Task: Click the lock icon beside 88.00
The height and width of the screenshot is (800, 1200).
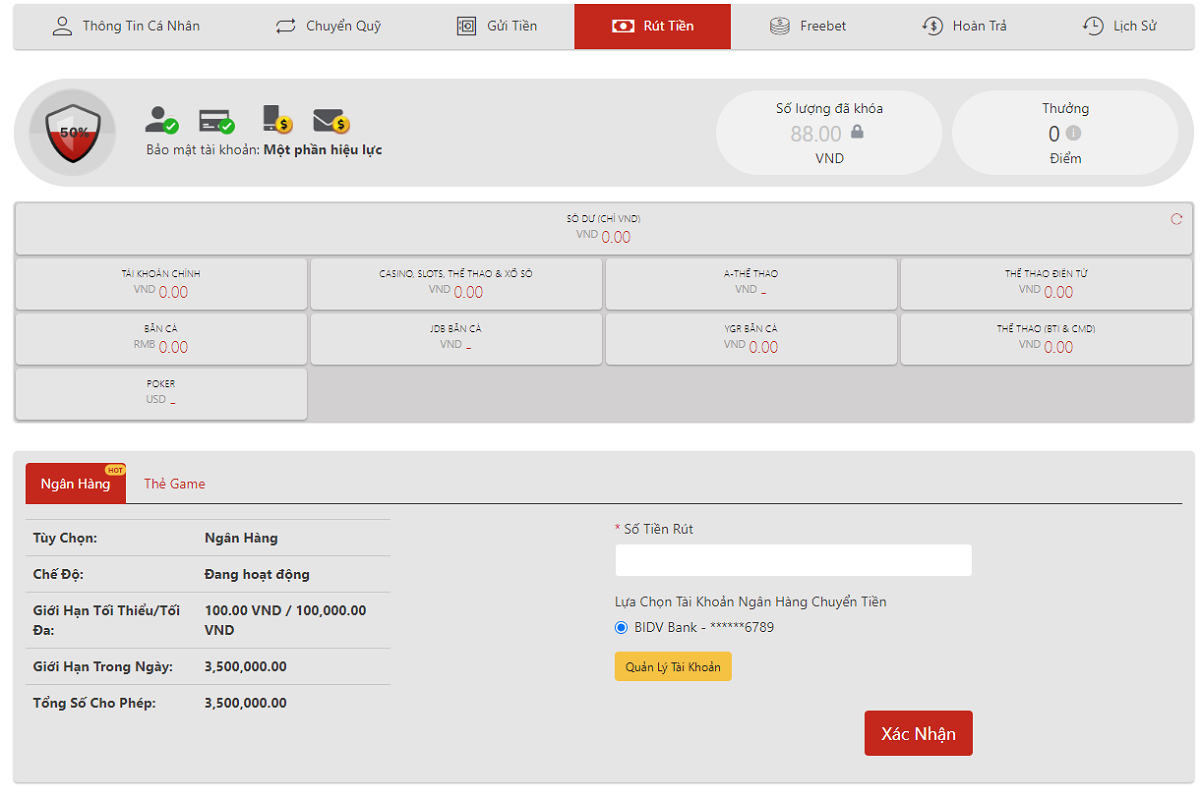Action: coord(857,132)
